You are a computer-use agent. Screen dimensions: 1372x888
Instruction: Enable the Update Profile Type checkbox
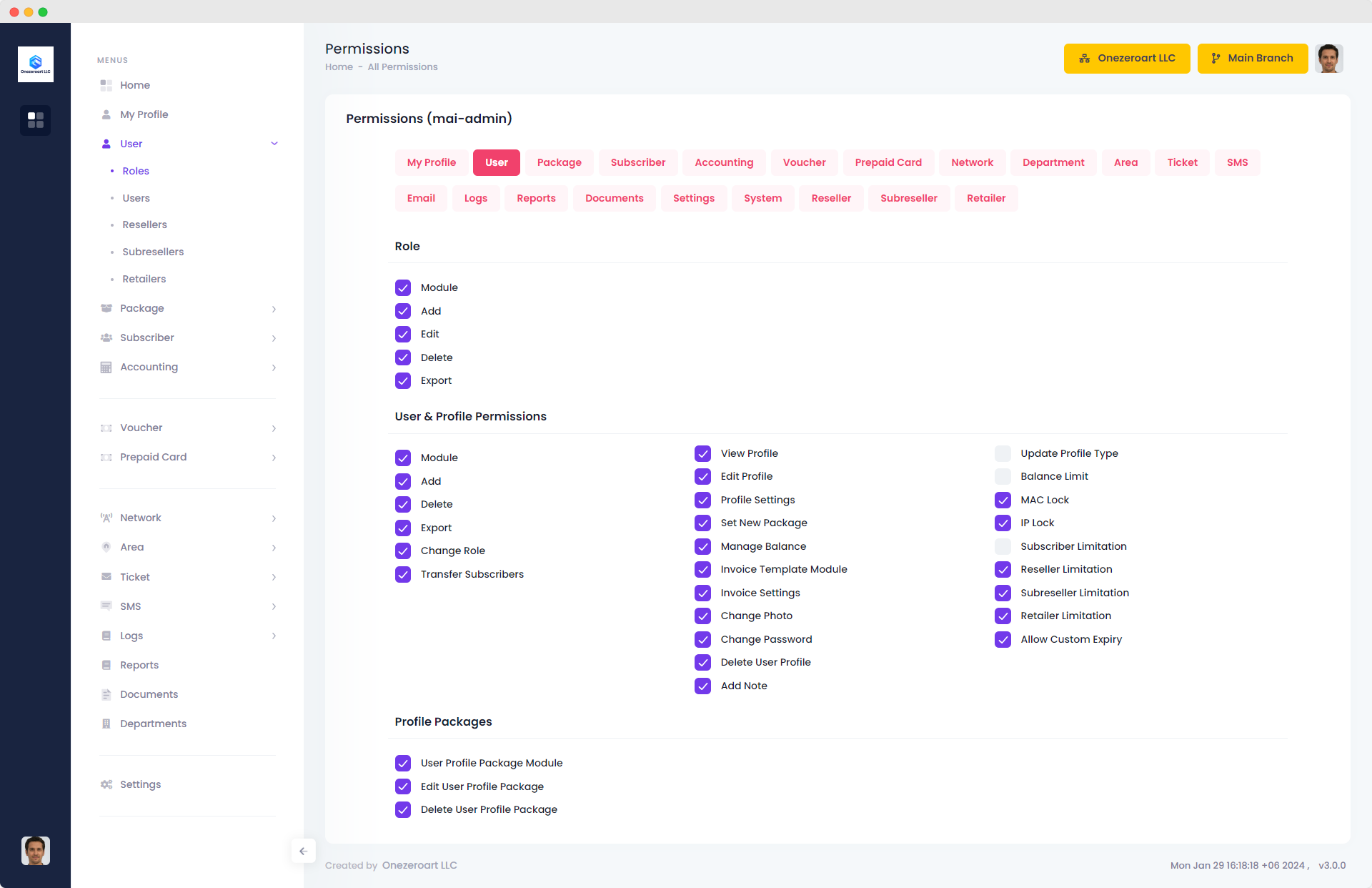[1003, 453]
